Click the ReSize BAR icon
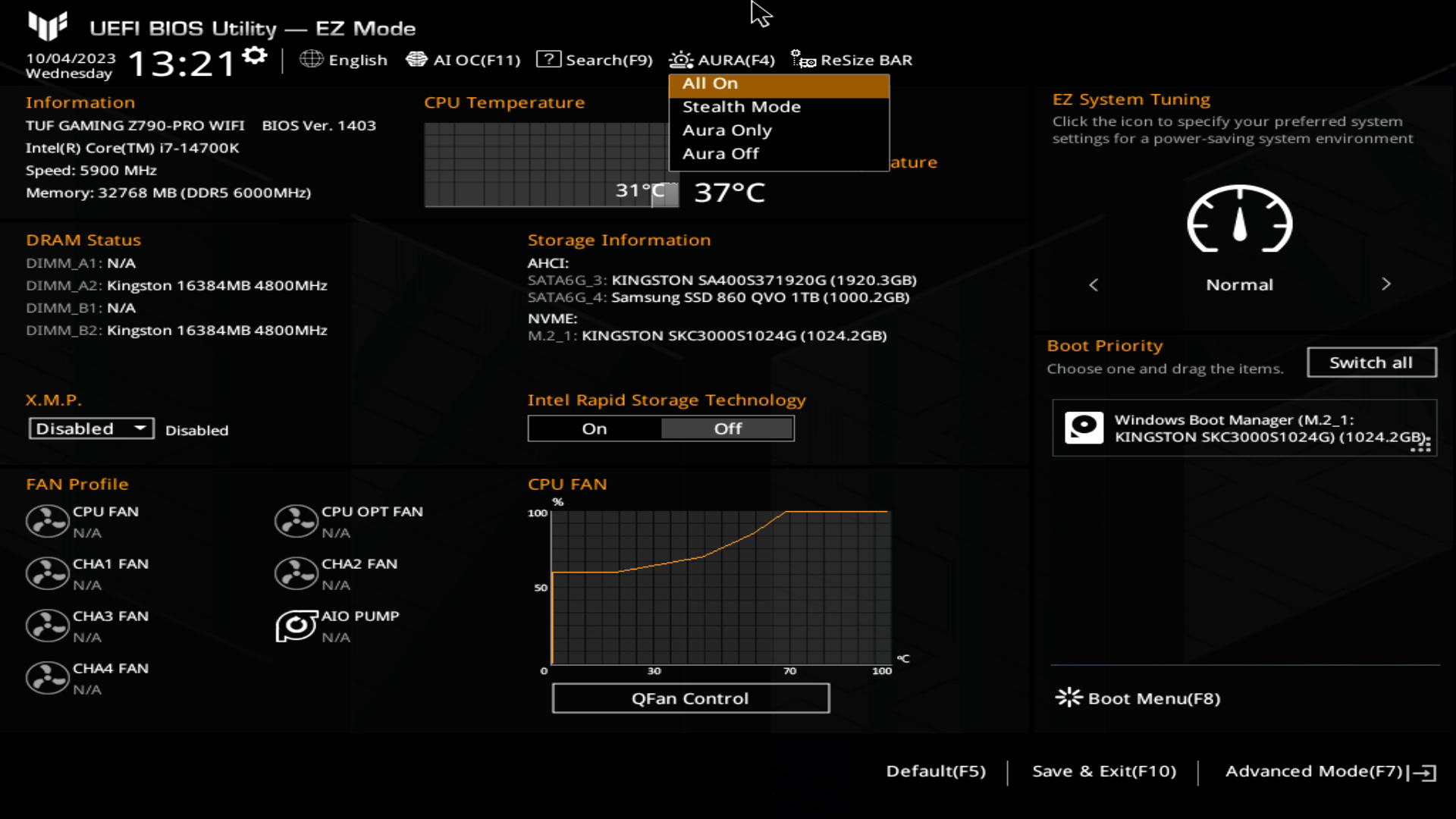The width and height of the screenshot is (1456, 819). point(803,59)
